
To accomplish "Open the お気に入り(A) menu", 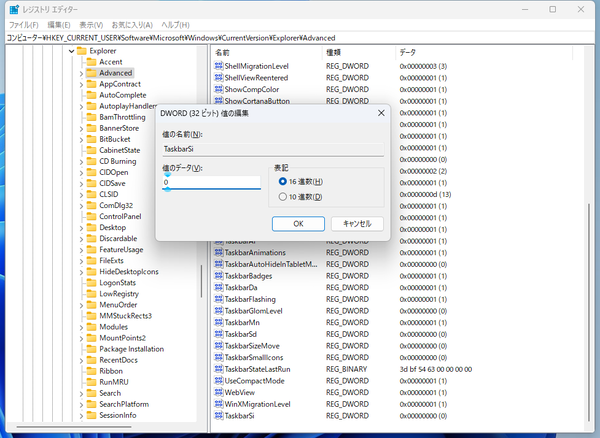I will [132, 25].
